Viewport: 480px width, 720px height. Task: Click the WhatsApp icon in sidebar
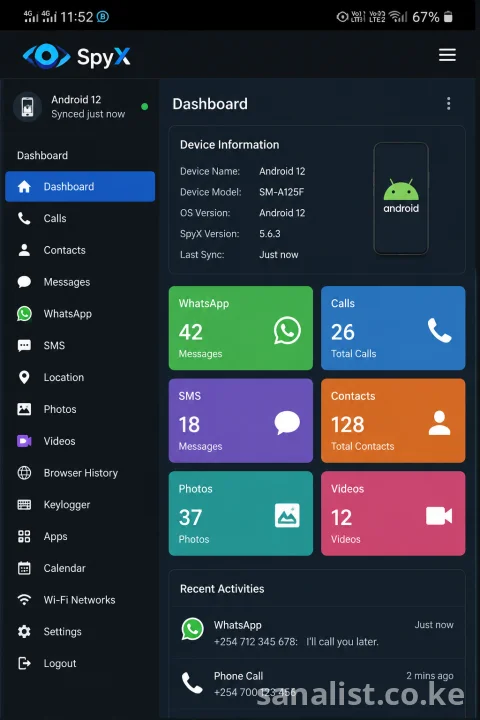point(24,314)
